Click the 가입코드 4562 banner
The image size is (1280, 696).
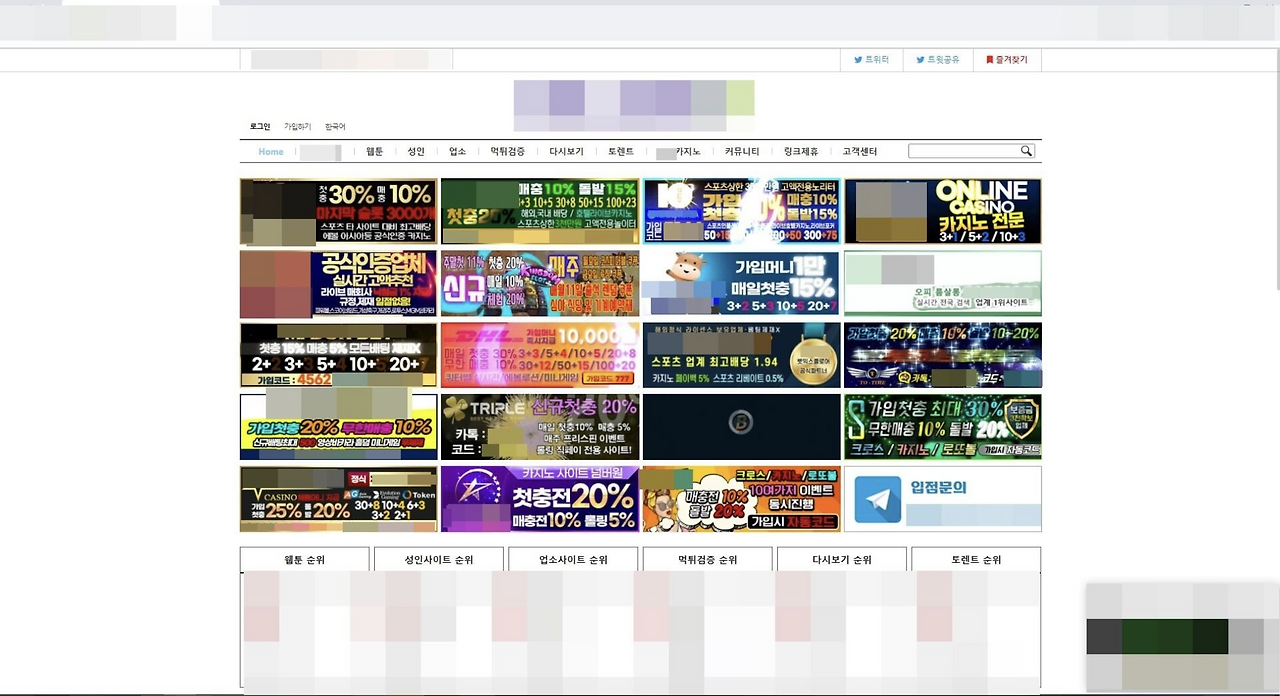click(x=339, y=355)
